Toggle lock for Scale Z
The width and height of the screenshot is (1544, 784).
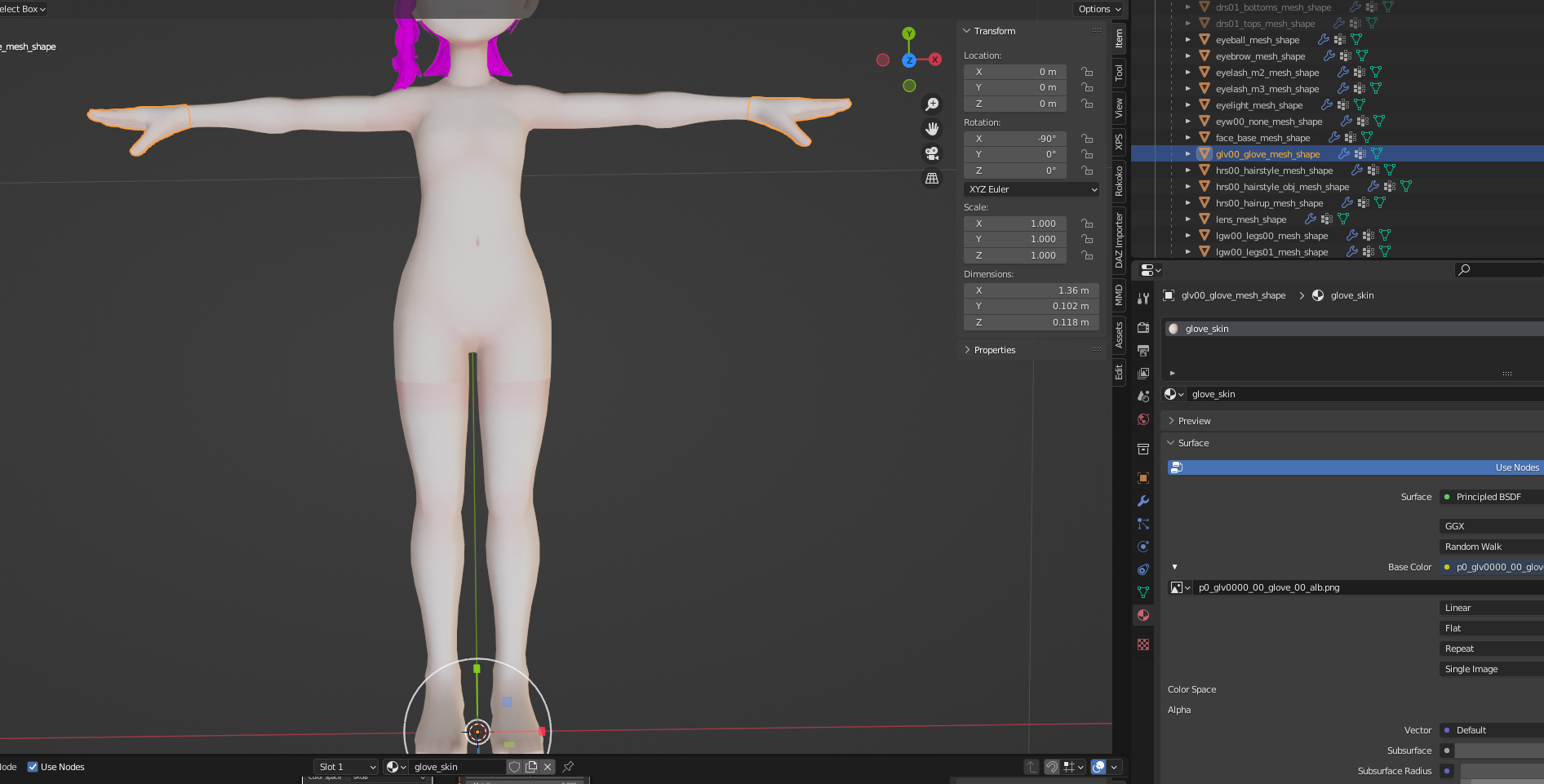[1087, 255]
